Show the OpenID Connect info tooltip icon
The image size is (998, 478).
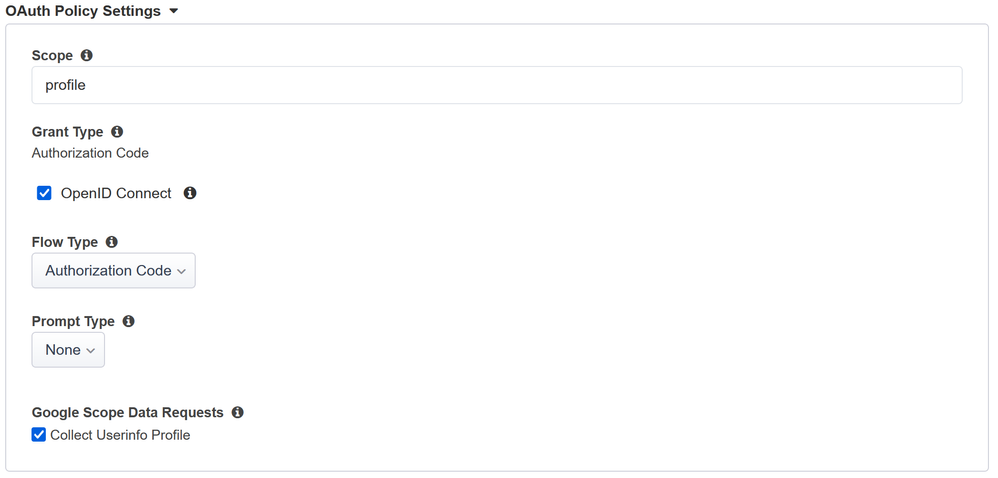pos(190,193)
